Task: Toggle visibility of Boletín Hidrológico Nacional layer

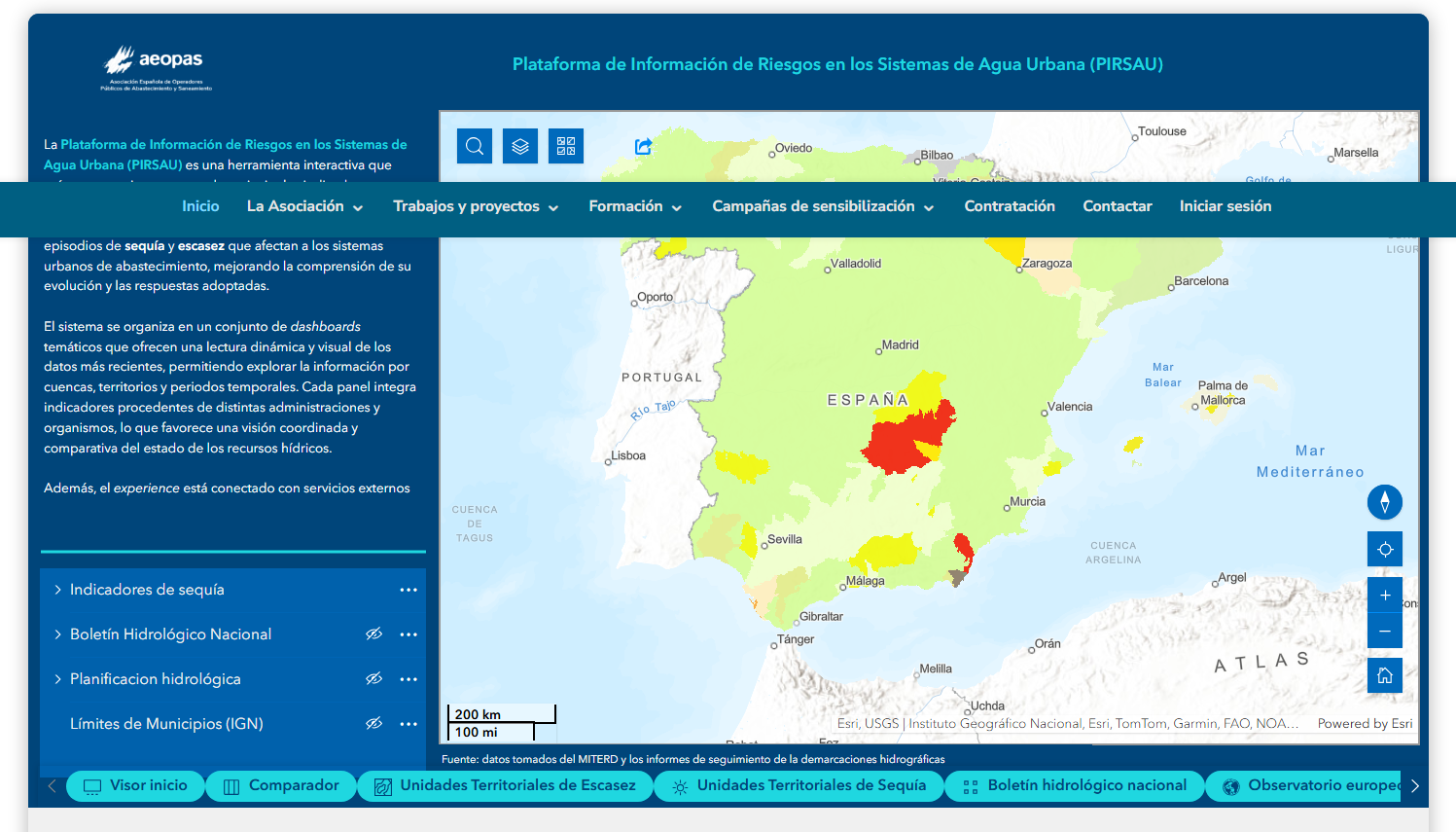Action: coord(373,634)
